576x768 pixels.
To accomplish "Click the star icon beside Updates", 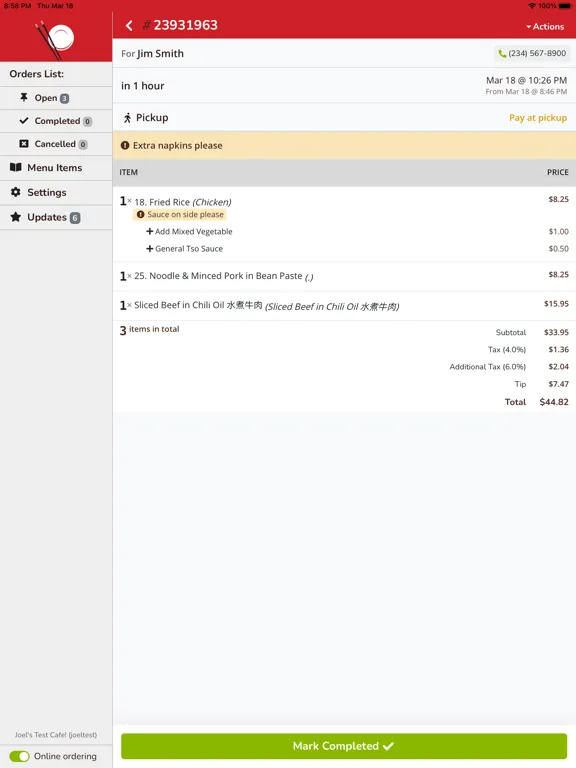I will (x=16, y=217).
